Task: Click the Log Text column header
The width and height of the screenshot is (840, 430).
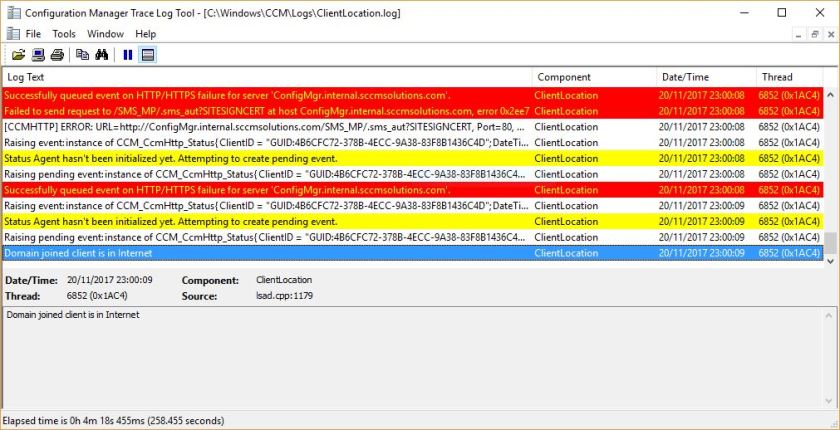Action: (x=265, y=77)
